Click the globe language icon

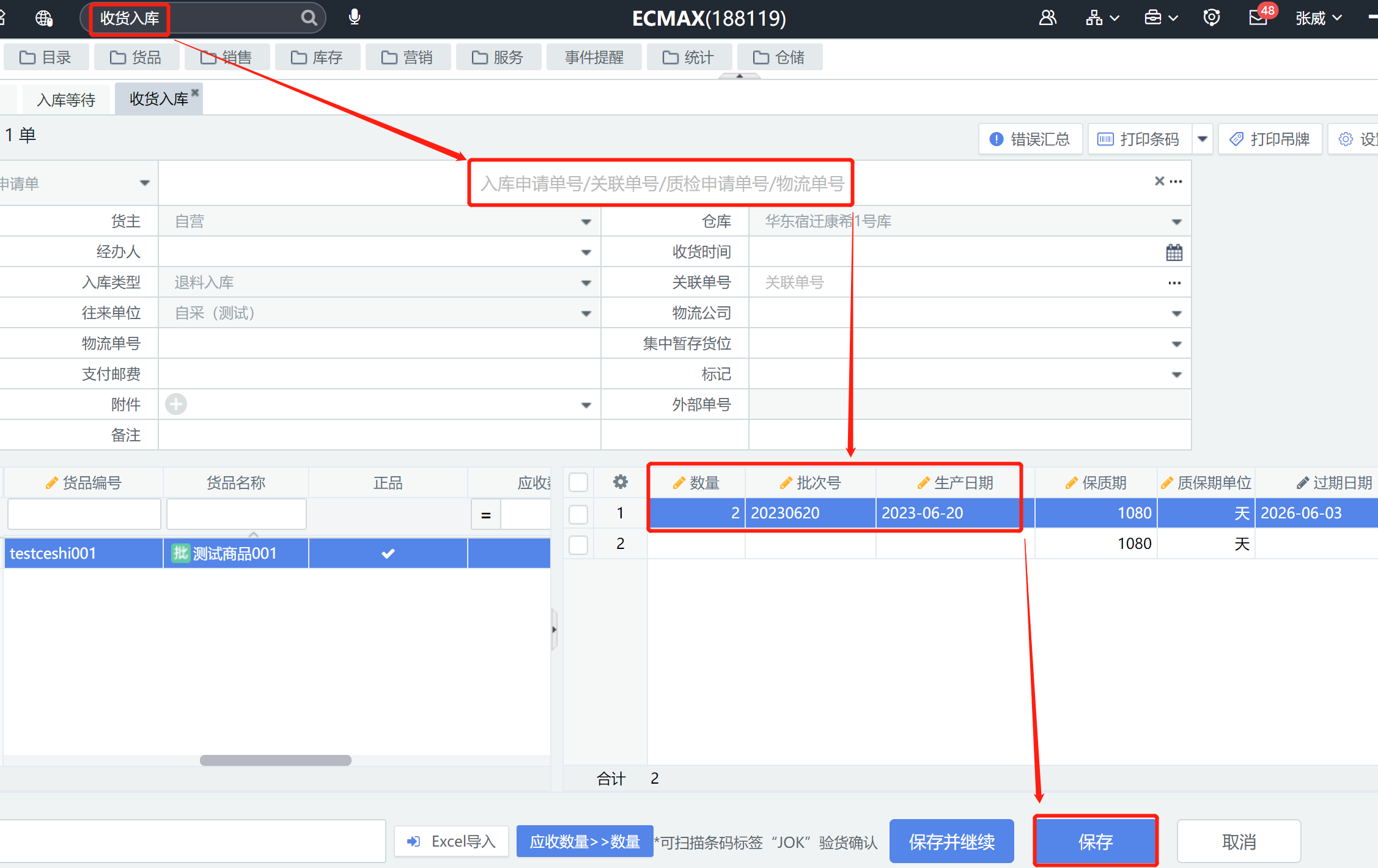pos(44,18)
